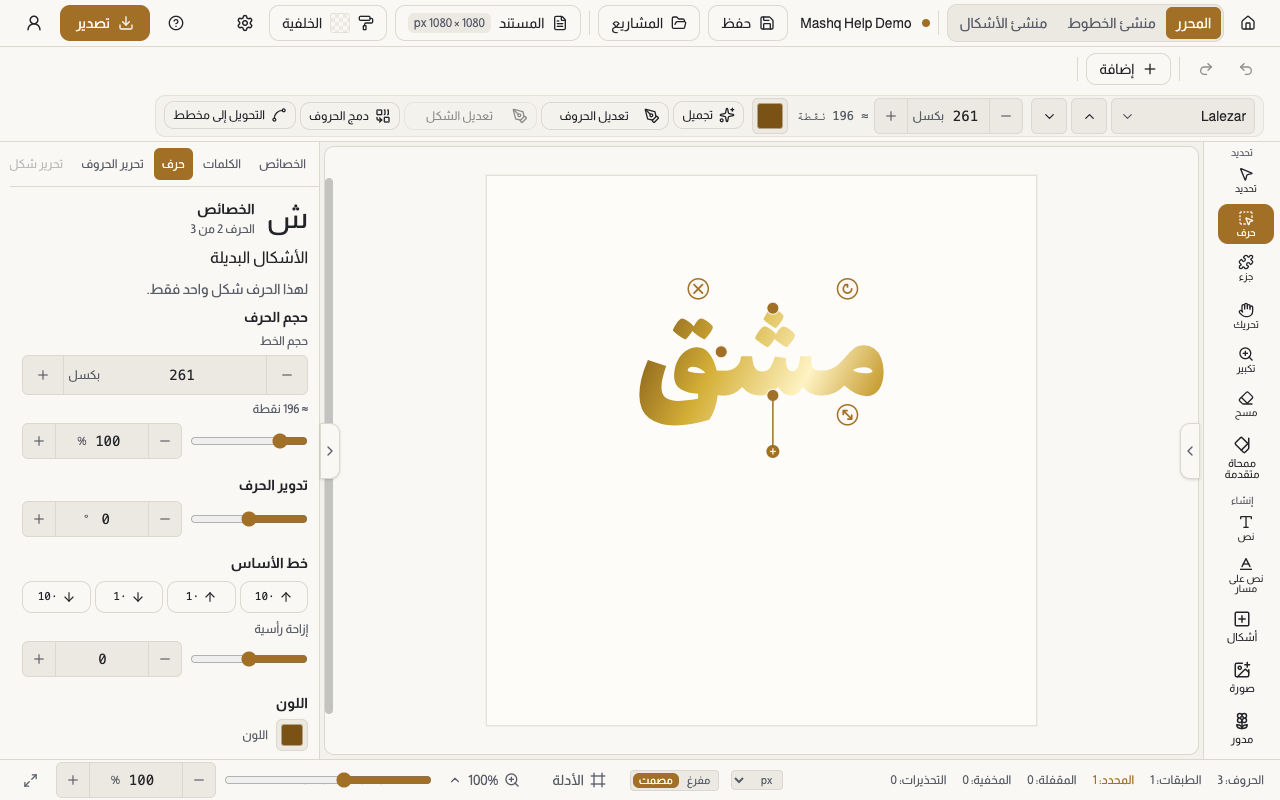Select the نص على مسار tool
1280x800 pixels.
[x=1245, y=574]
